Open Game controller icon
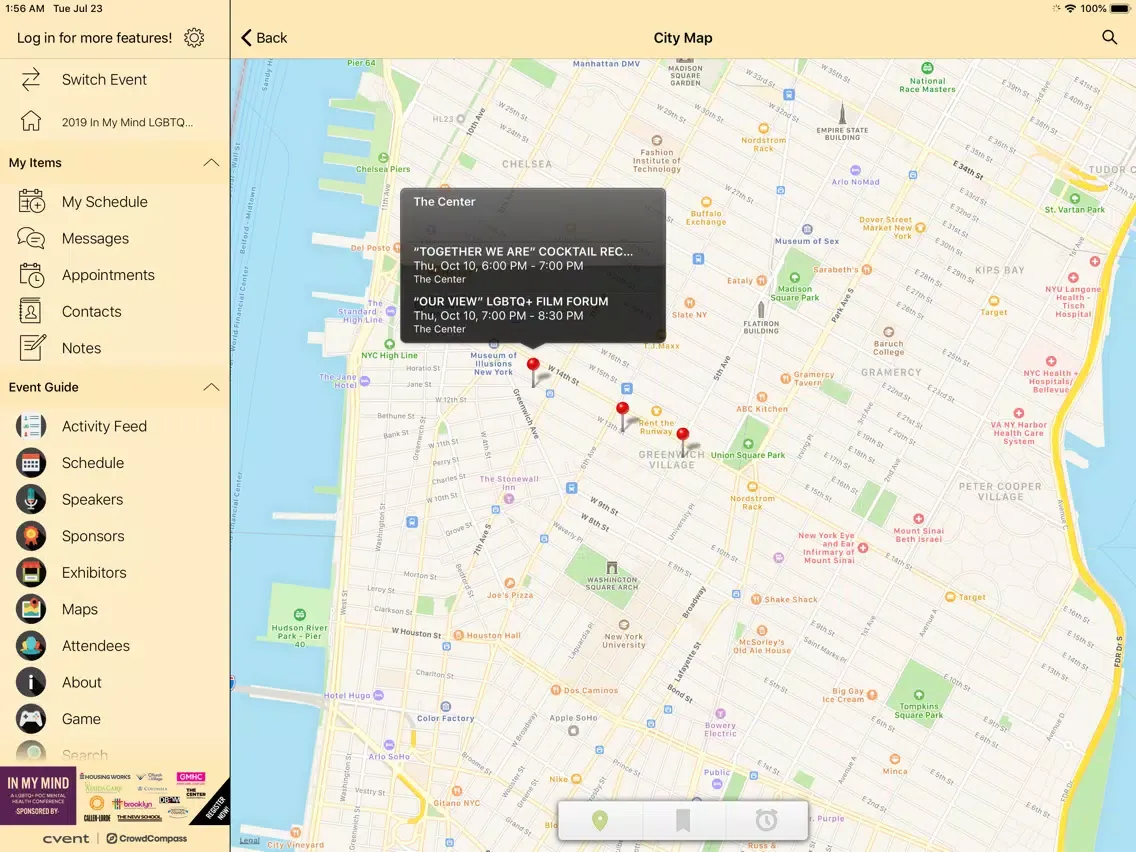This screenshot has height=852, width=1136. 31,719
